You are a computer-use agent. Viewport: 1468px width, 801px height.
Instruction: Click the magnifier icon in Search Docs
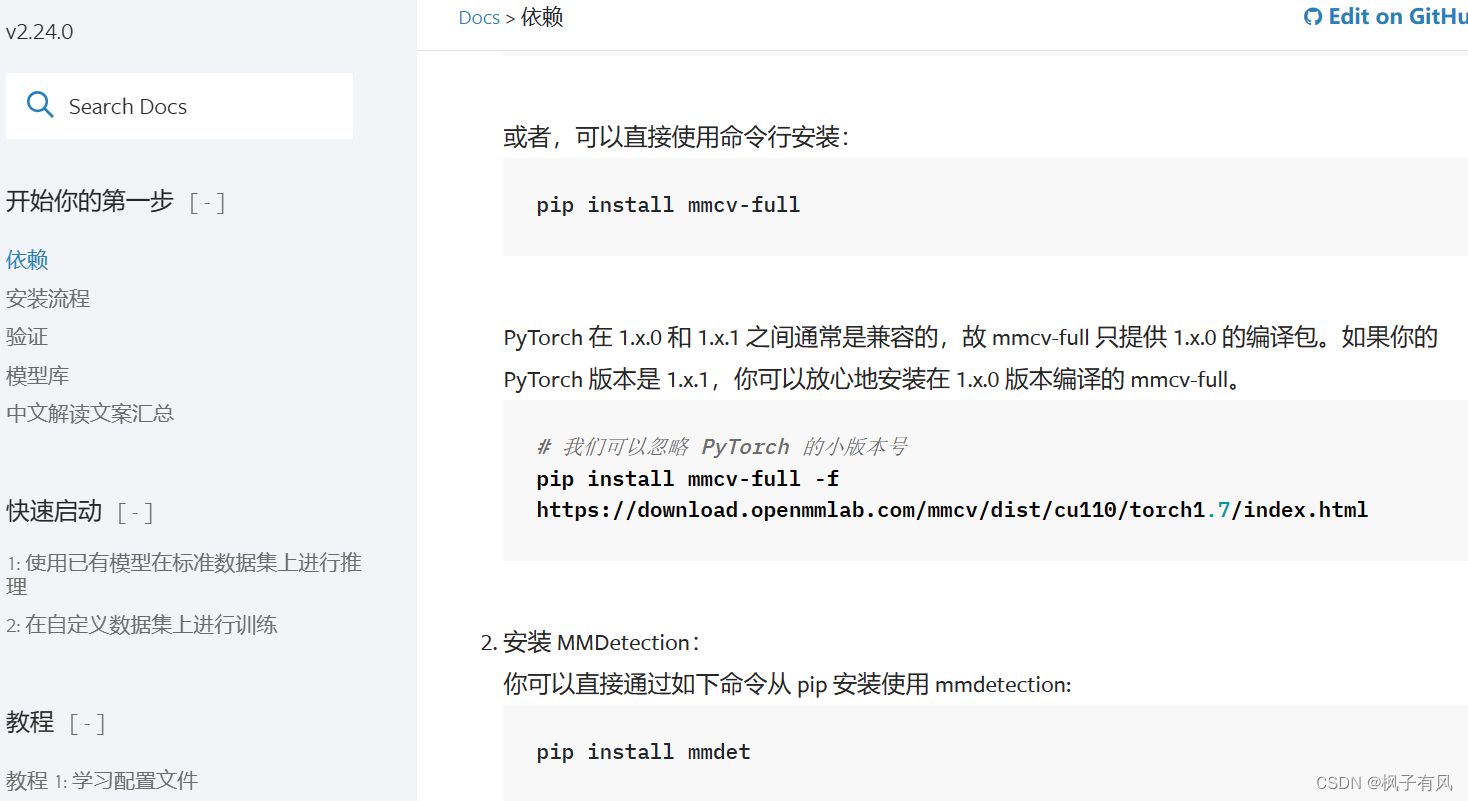[x=40, y=104]
